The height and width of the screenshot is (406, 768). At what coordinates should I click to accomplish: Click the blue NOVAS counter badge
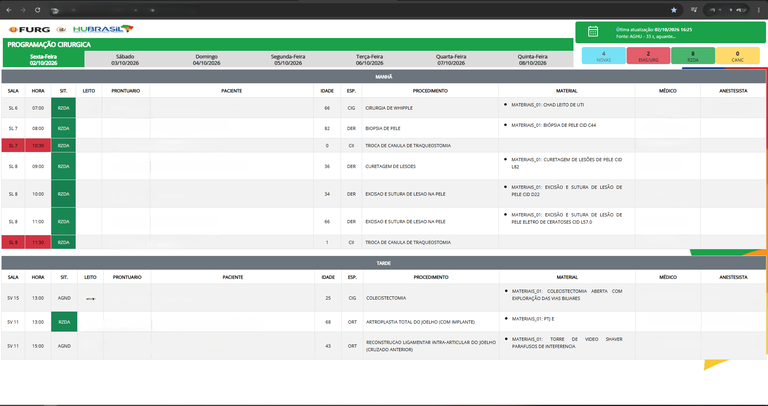pyautogui.click(x=603, y=56)
